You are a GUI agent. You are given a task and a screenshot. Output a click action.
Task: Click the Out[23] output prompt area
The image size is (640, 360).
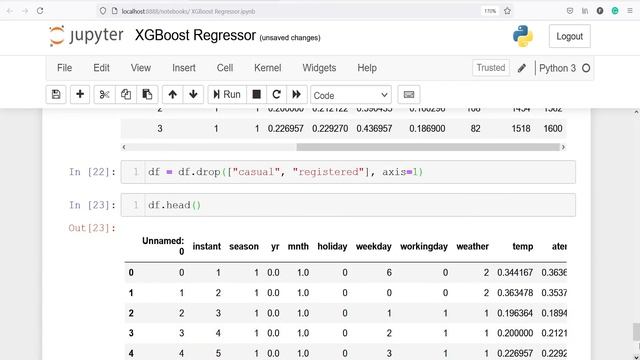point(92,228)
